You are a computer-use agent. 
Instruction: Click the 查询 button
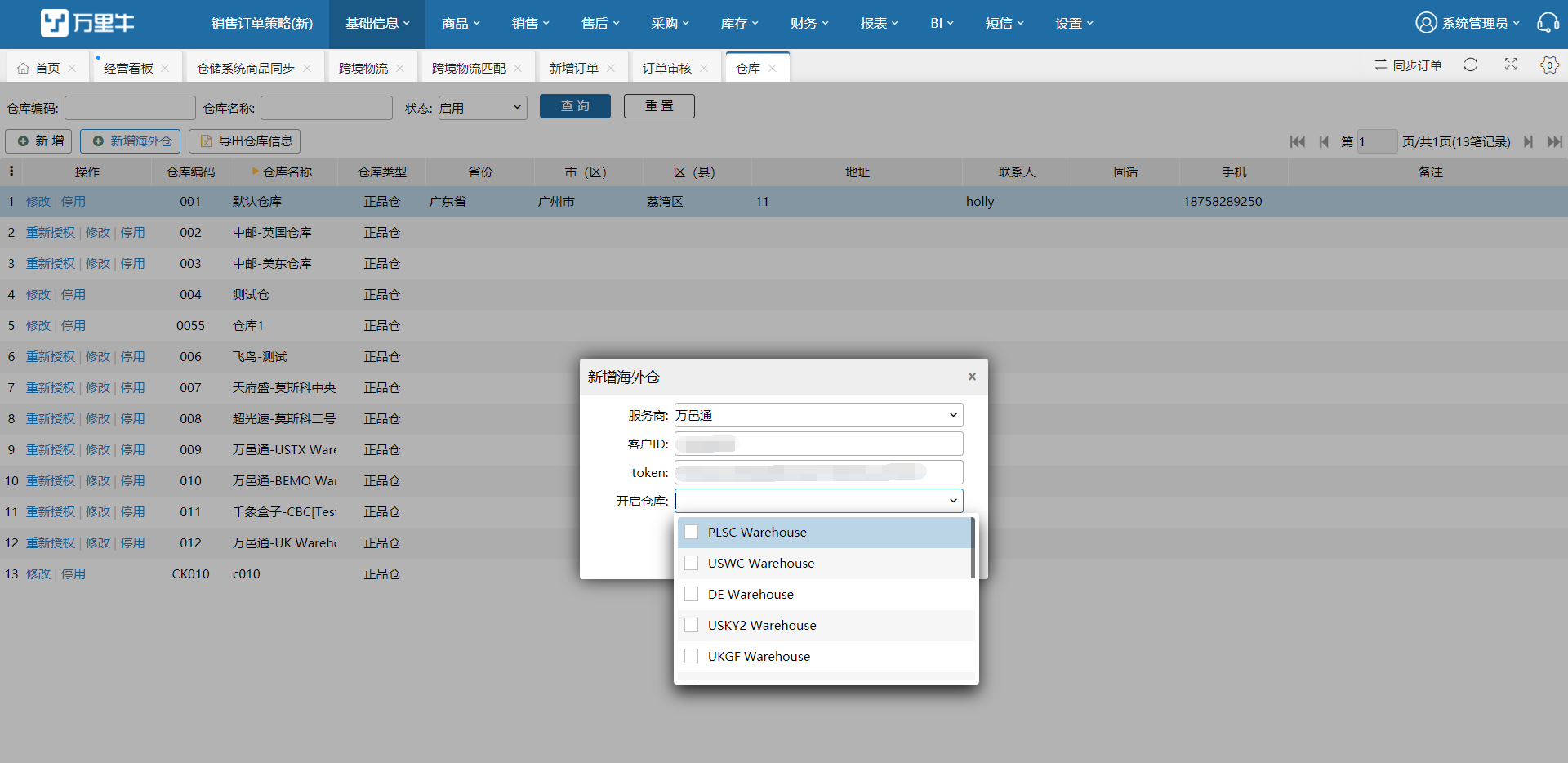pos(575,106)
